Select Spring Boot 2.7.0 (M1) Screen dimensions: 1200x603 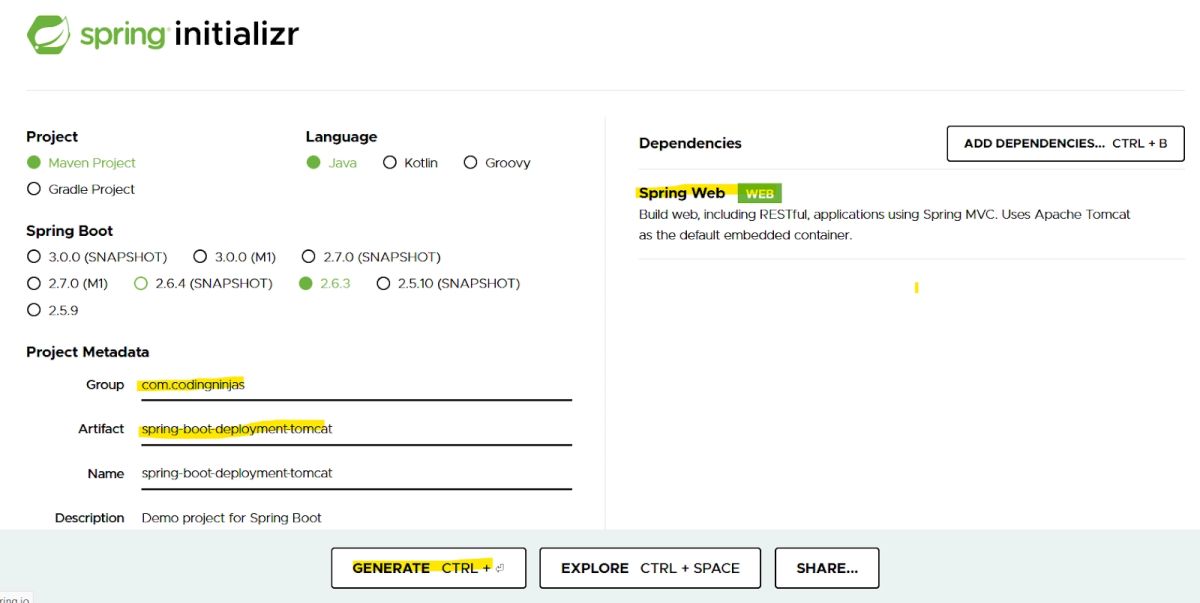(34, 283)
